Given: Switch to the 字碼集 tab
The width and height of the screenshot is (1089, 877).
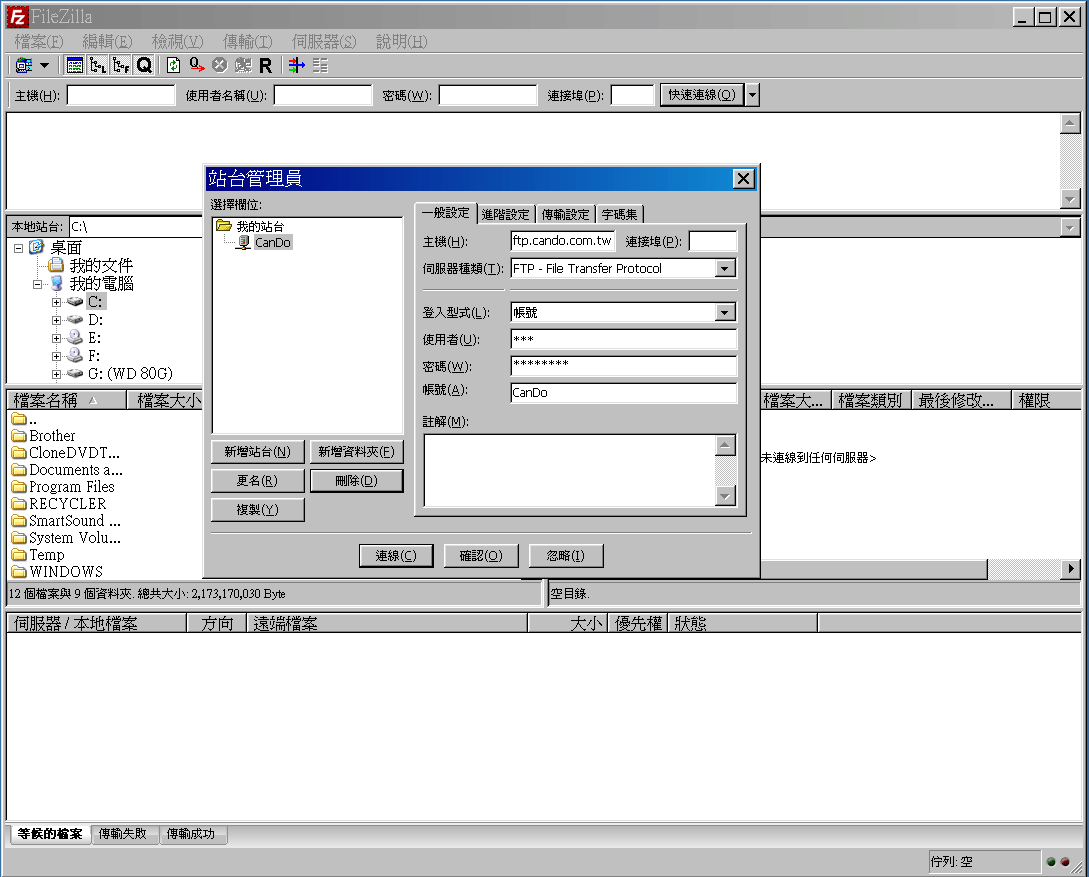Looking at the screenshot, I should 620,215.
